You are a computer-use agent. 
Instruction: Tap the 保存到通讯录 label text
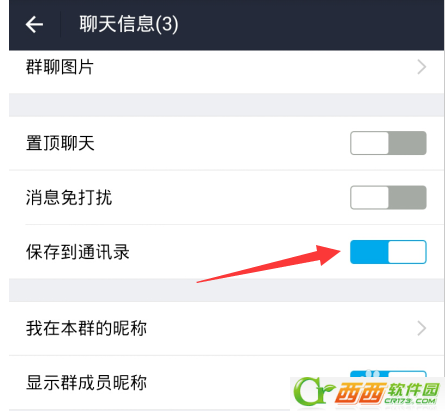point(78,252)
